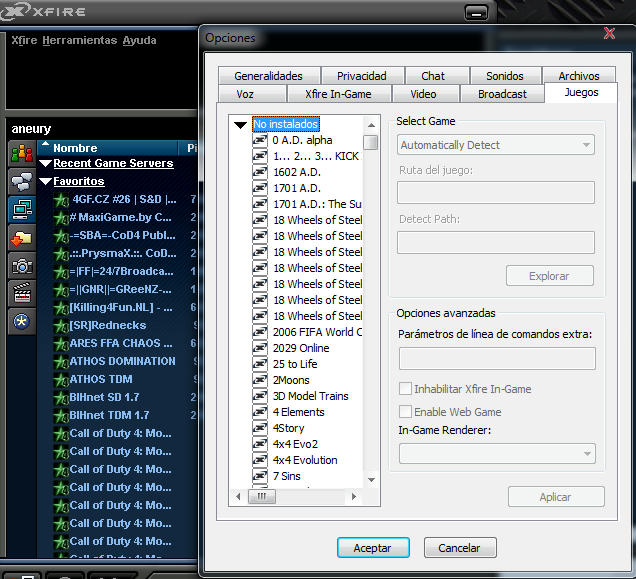Click the Aplicar button
The height and width of the screenshot is (579, 636).
556,497
